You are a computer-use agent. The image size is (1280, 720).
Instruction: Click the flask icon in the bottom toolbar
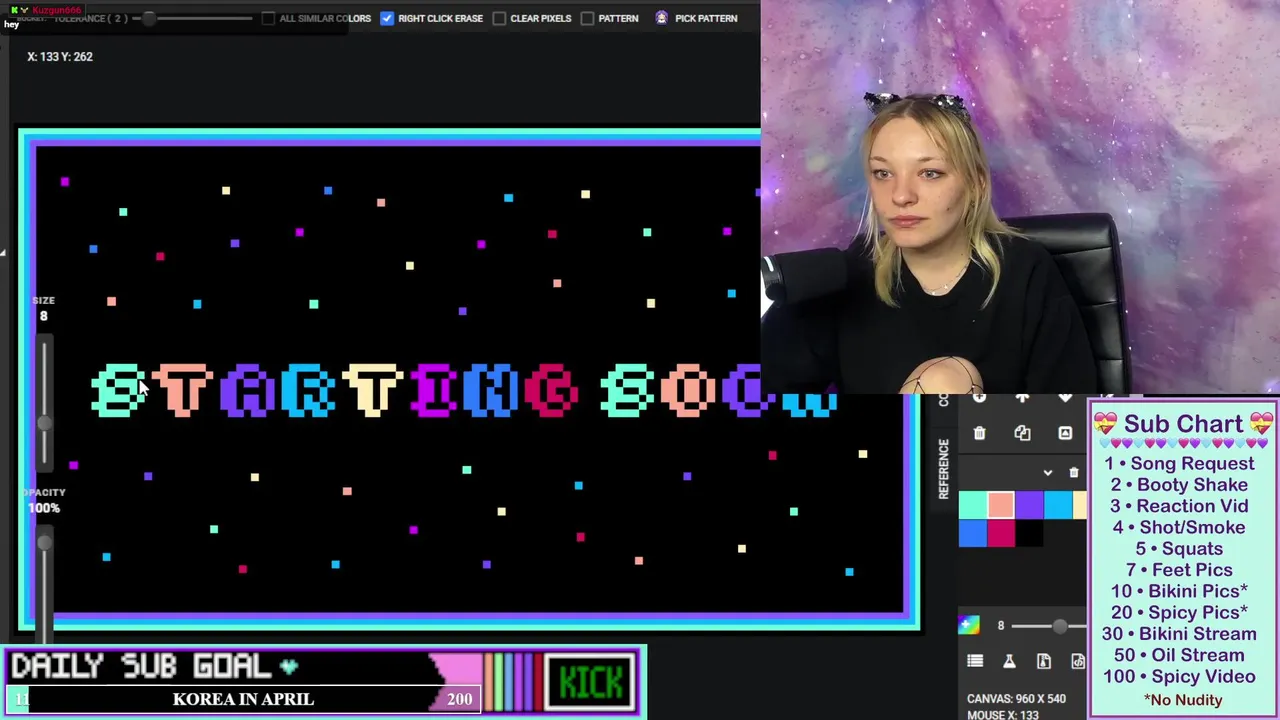tap(1009, 661)
